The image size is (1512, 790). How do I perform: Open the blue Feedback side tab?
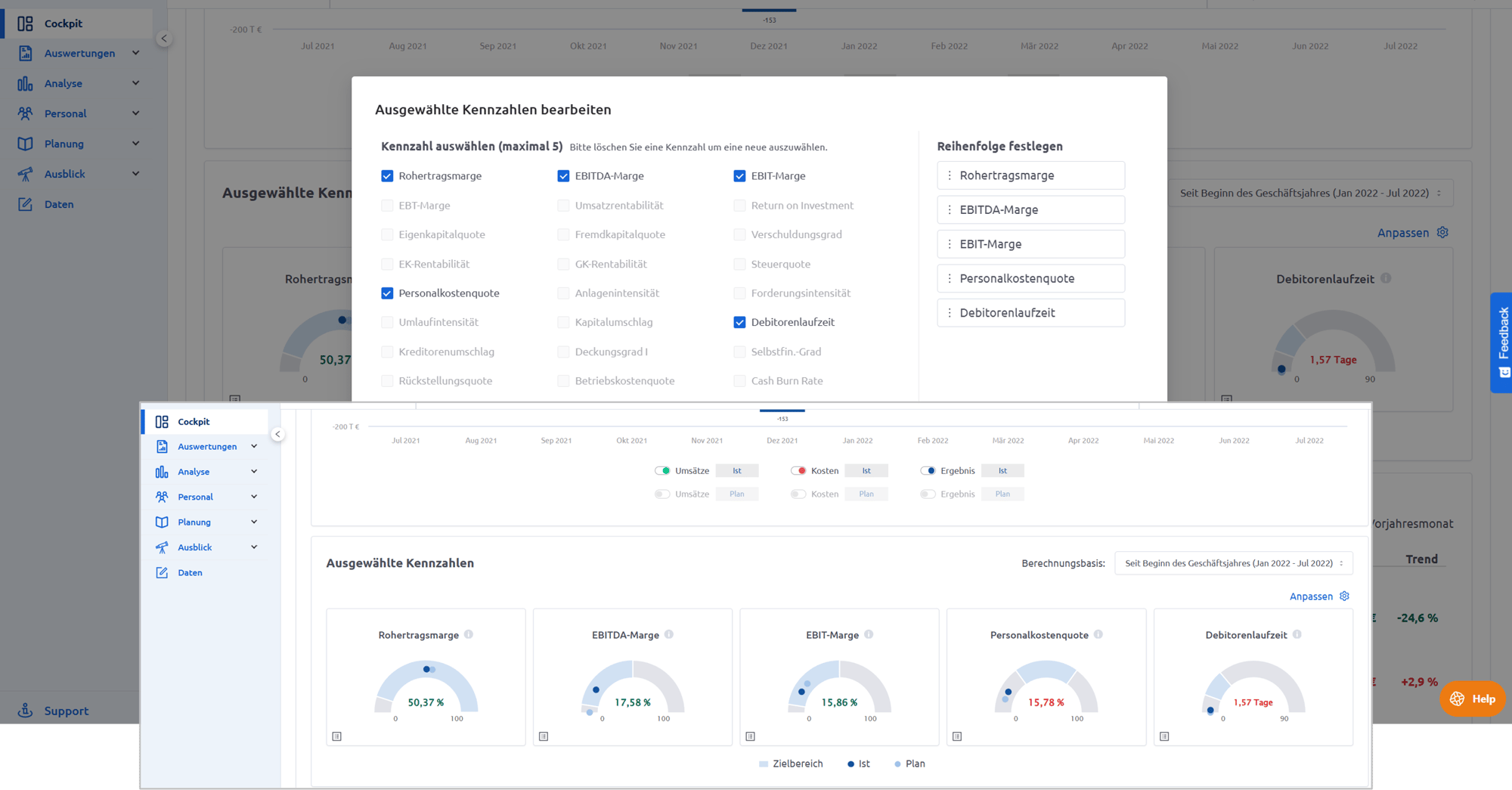pyautogui.click(x=1501, y=342)
